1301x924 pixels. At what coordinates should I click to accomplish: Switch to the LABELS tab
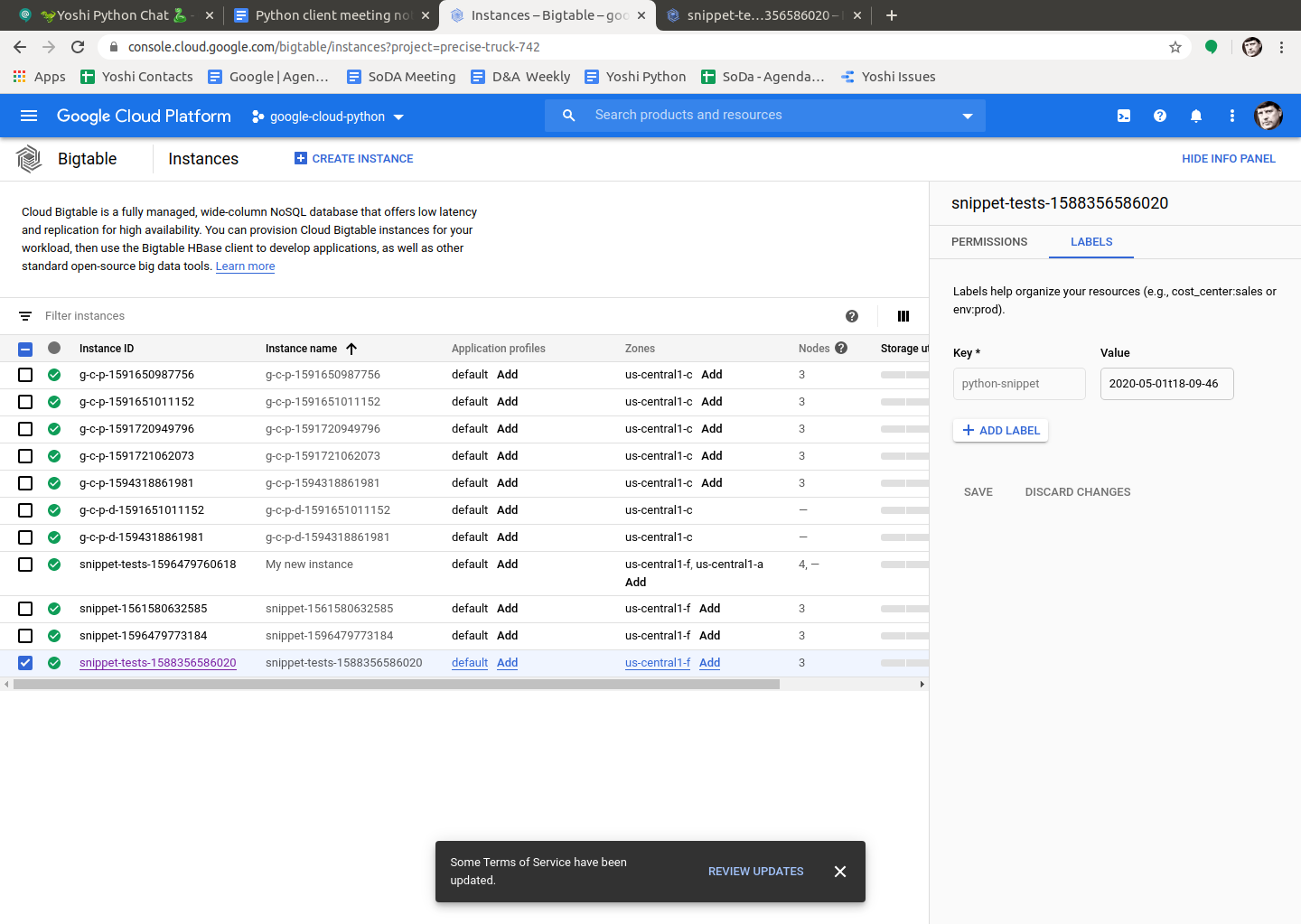click(1091, 242)
